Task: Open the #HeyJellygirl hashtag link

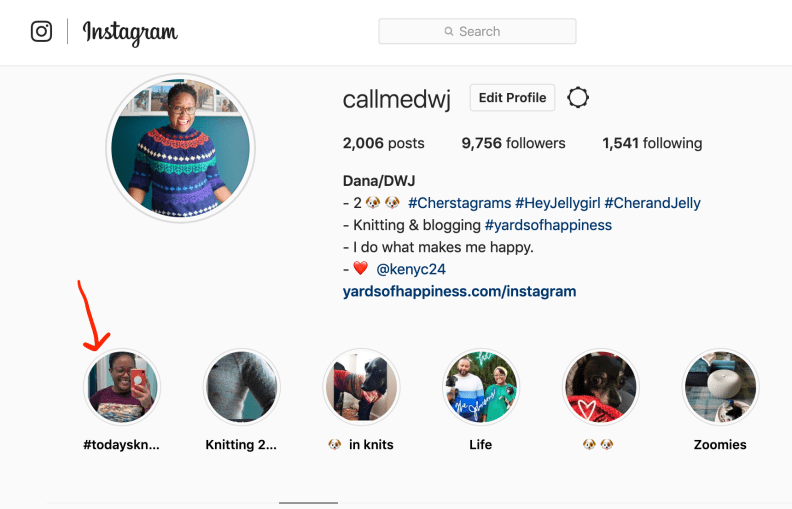Action: click(558, 203)
